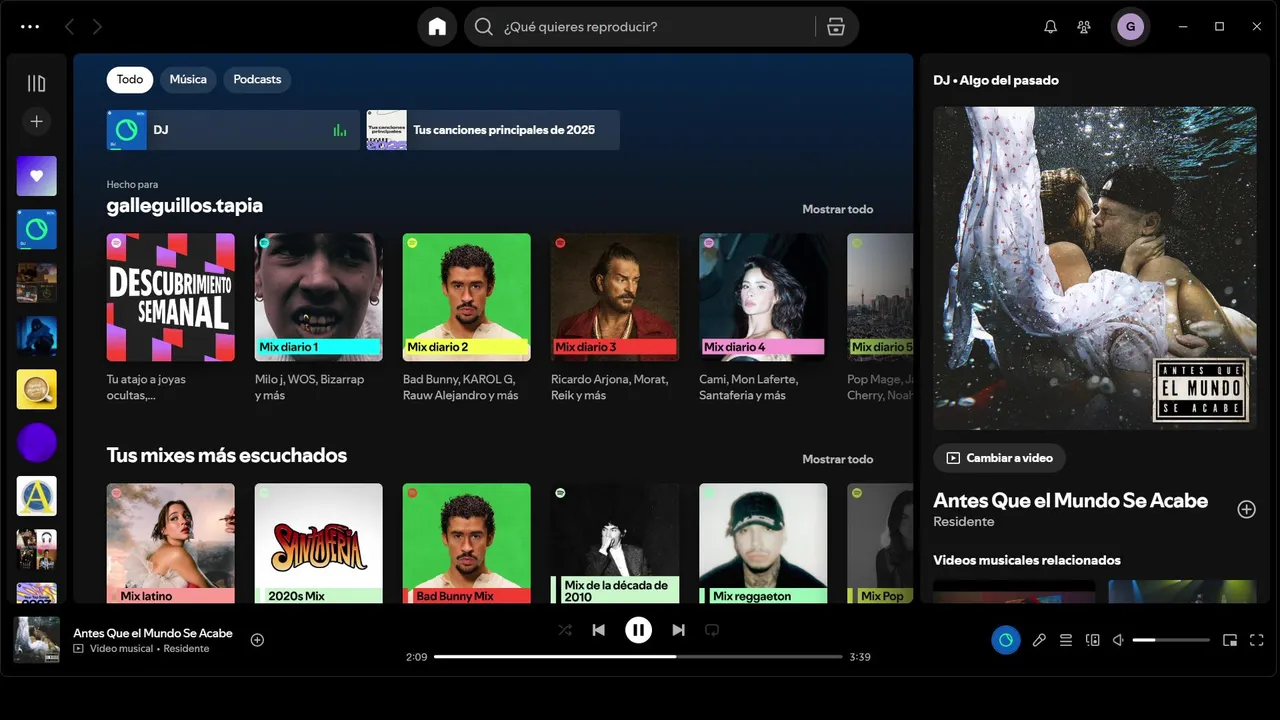Open Tus mixes más escuchados heading

227,455
